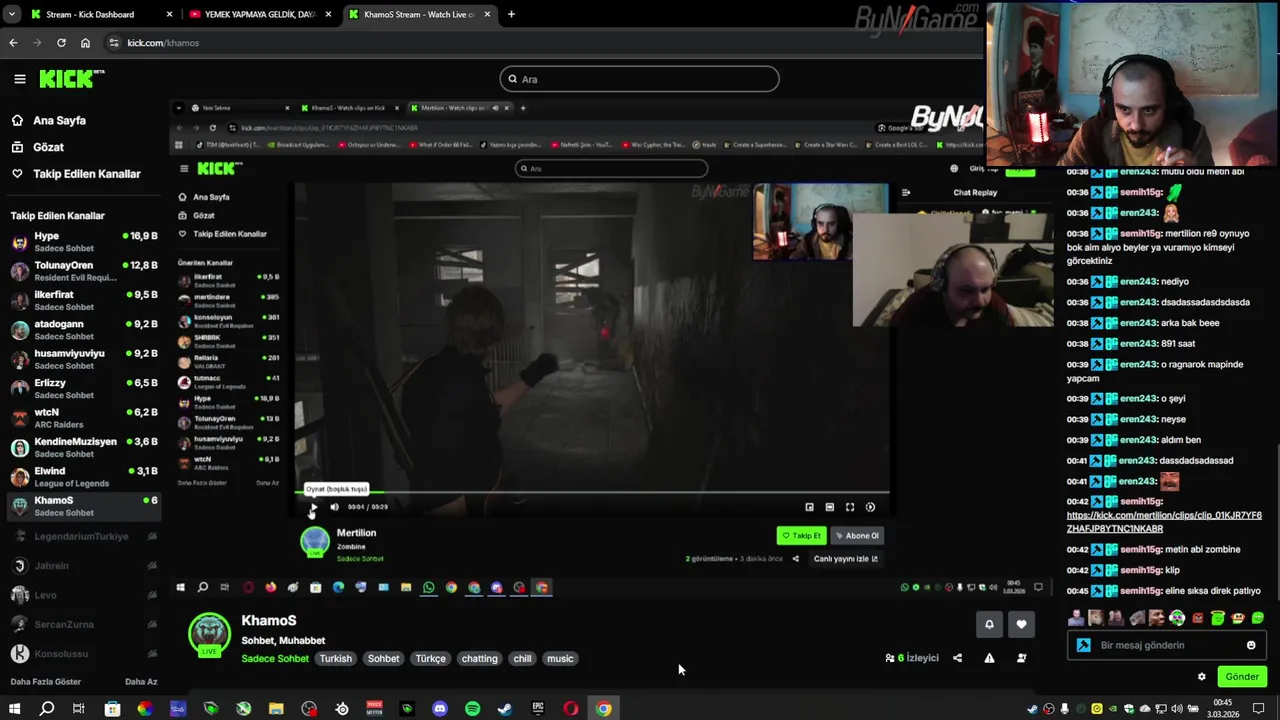This screenshot has width=1280, height=720.
Task: Open Steam from the taskbar
Action: pos(505,709)
